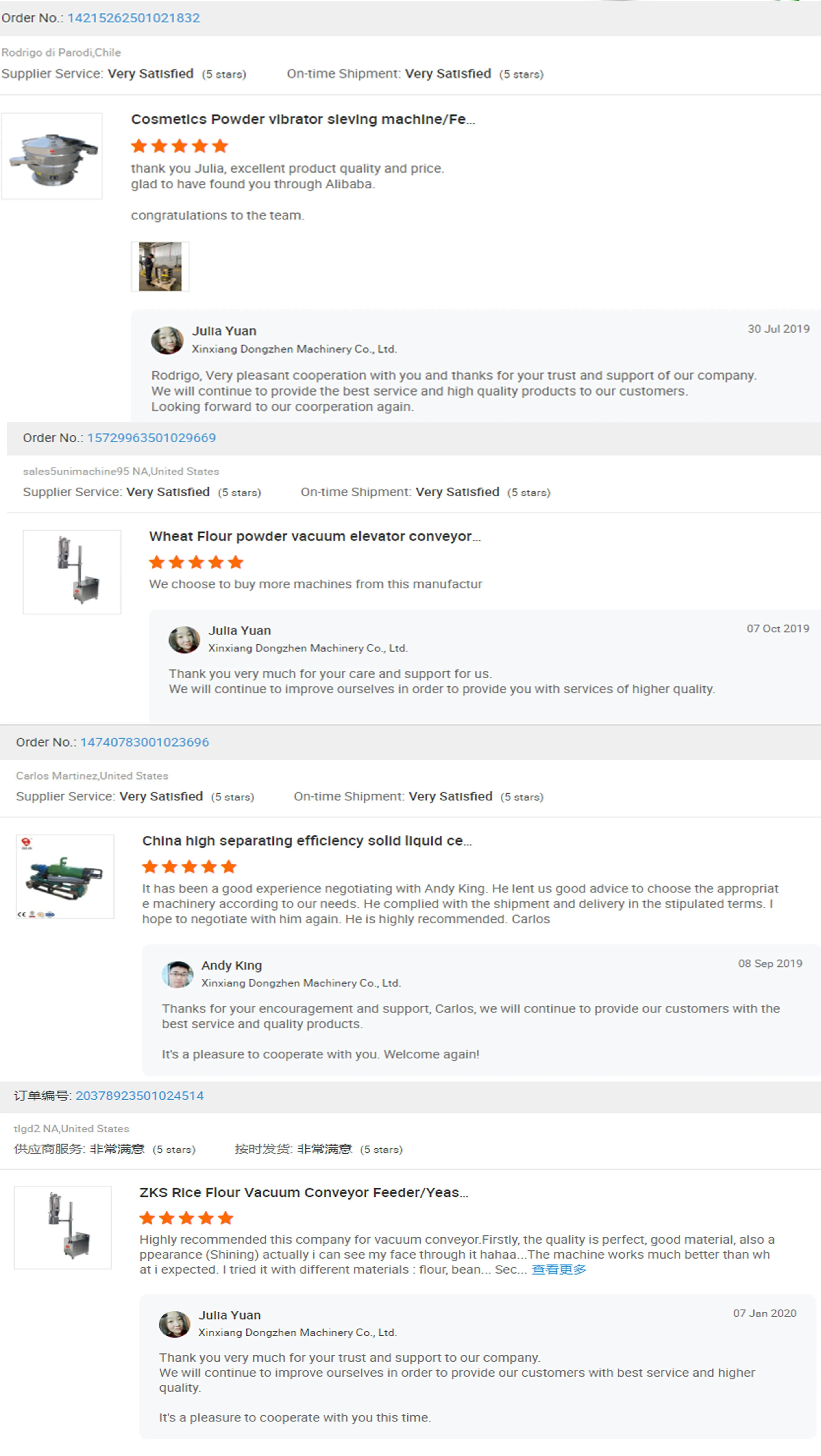
Task: Open order number 20378923501024514
Action: click(139, 1096)
